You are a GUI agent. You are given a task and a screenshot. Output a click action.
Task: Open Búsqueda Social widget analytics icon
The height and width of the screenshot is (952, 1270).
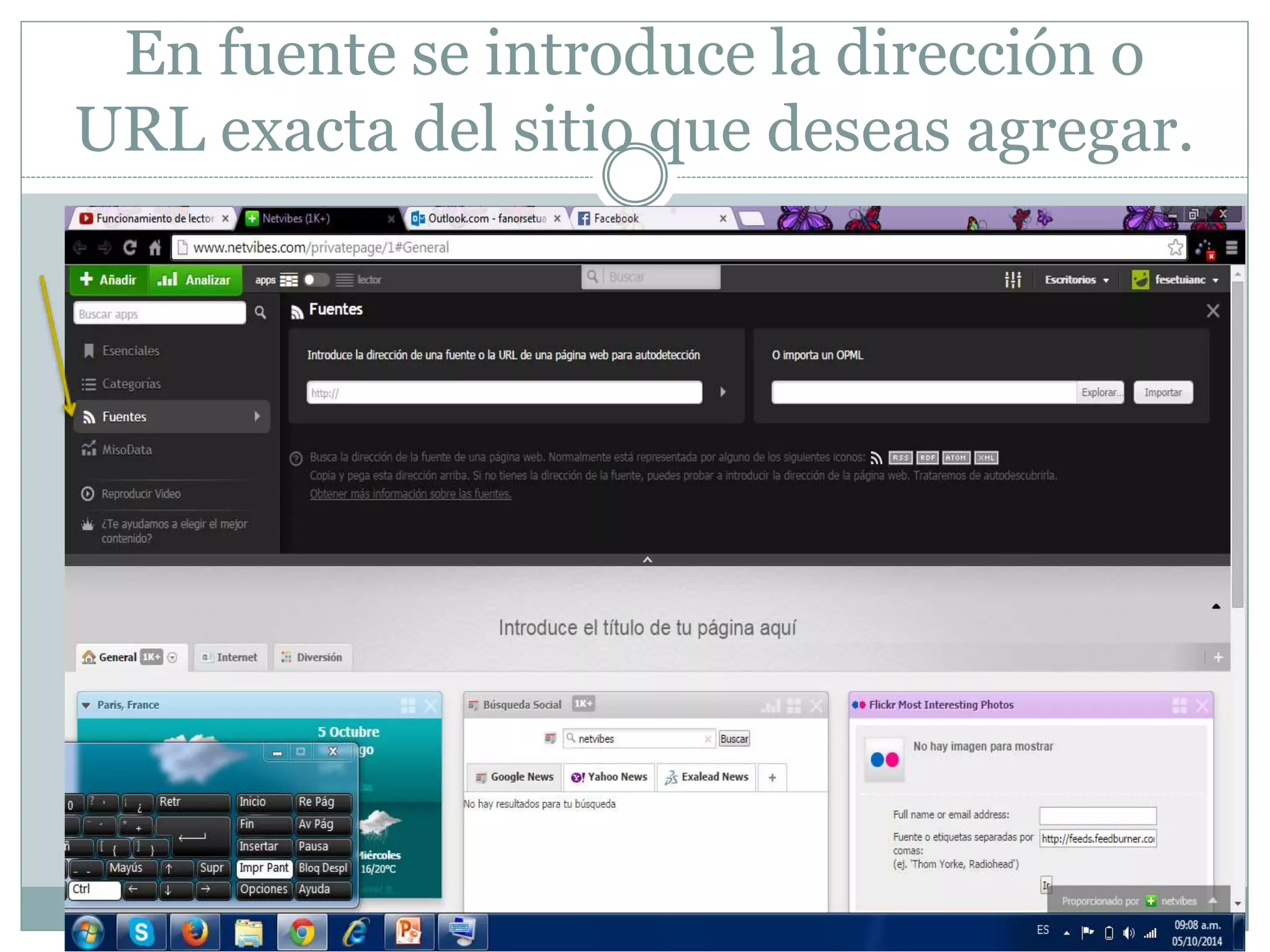click(x=771, y=705)
